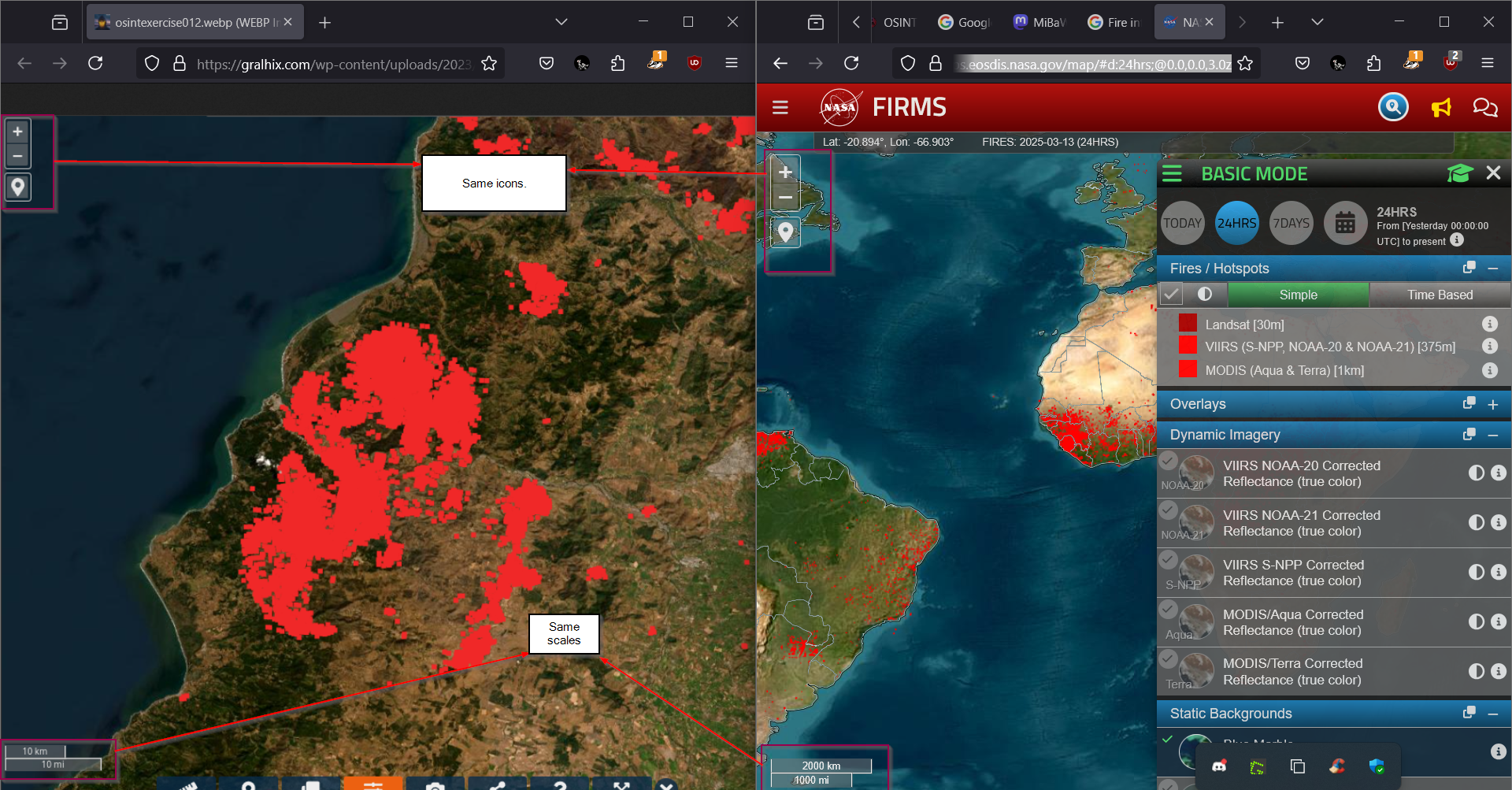Select the TODAY time range

[1183, 224]
